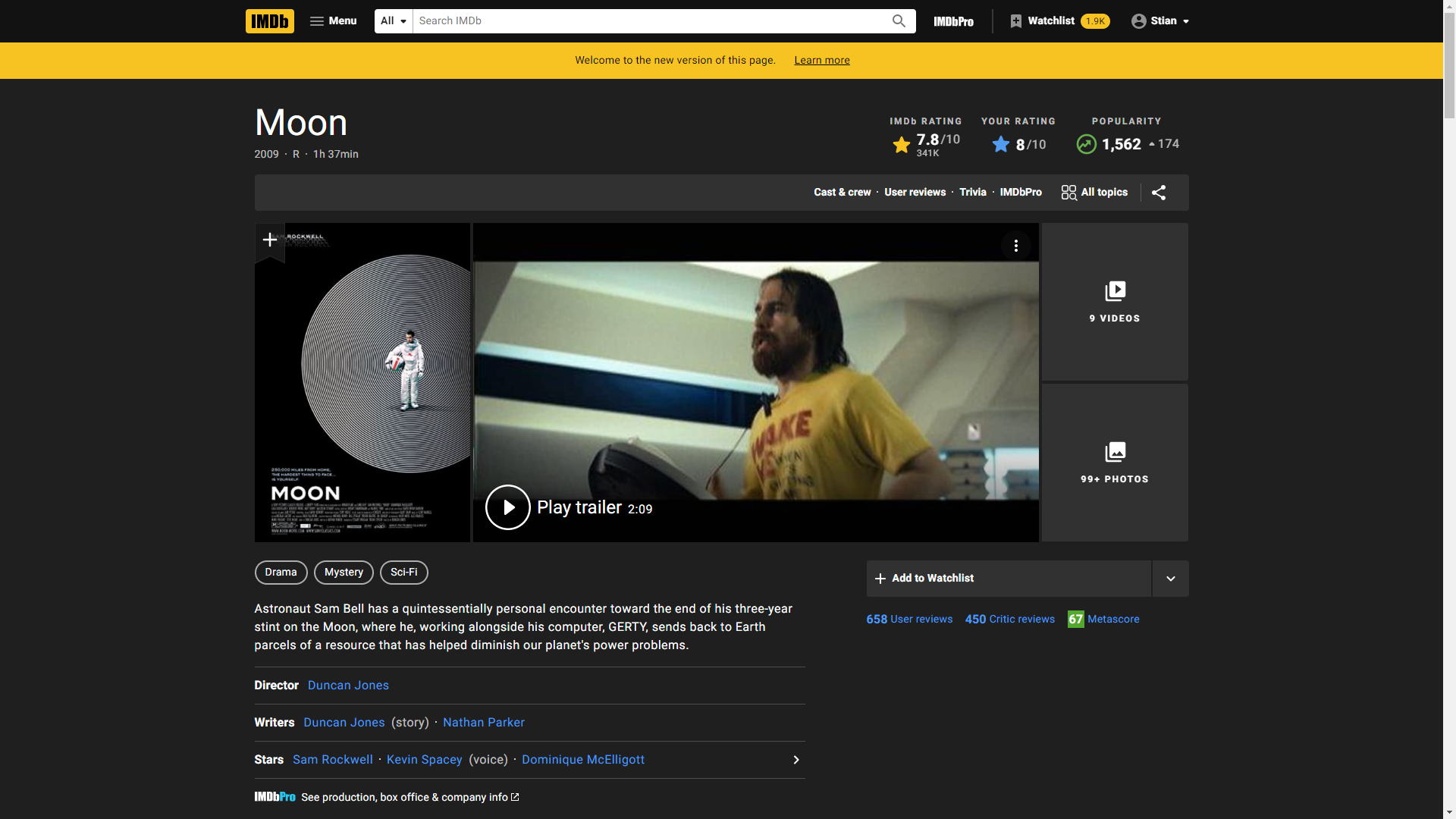This screenshot has width=1456, height=819.
Task: Change your blue star rating
Action: tap(1001, 144)
